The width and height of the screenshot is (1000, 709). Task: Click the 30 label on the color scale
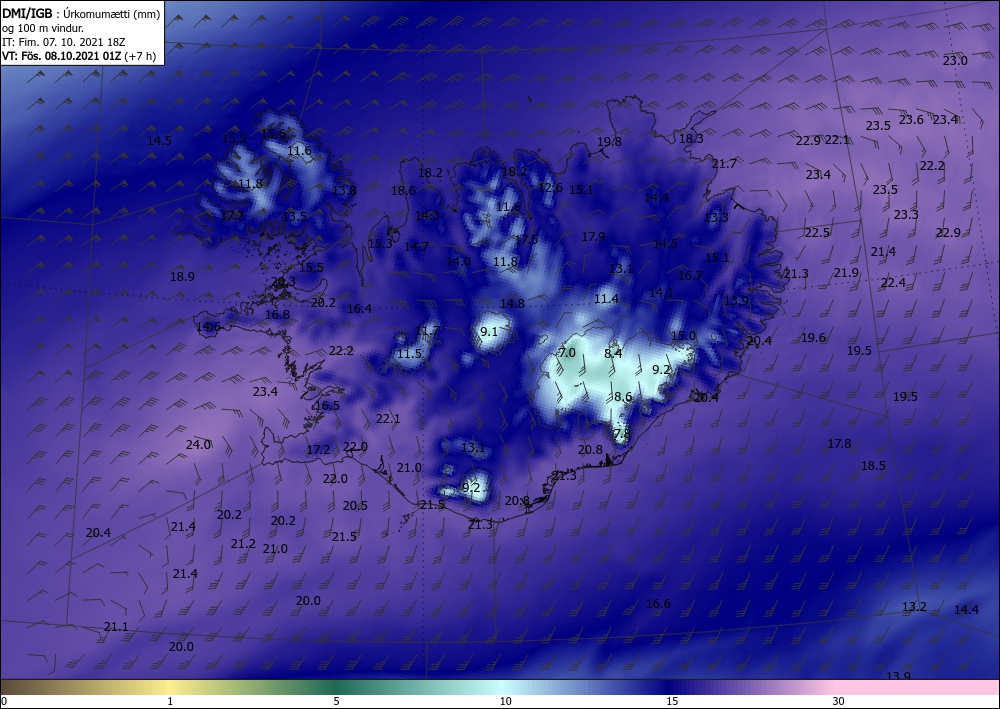(838, 702)
